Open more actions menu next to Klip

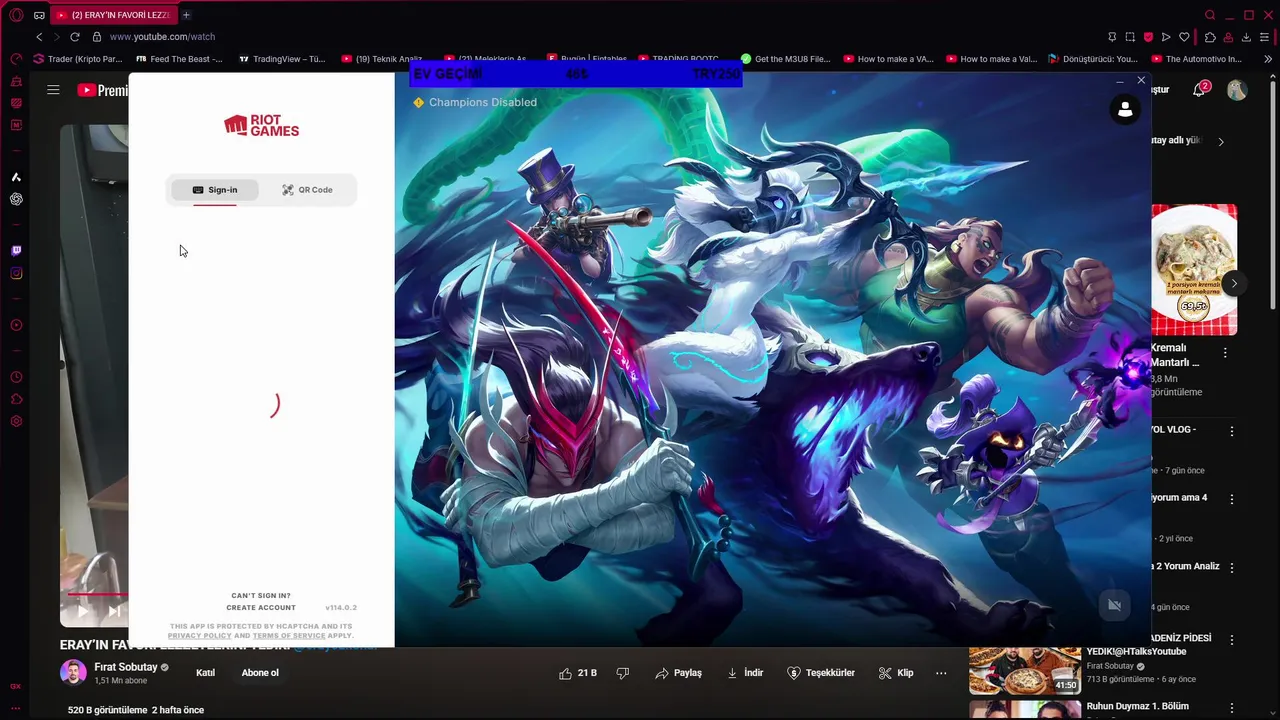[941, 673]
